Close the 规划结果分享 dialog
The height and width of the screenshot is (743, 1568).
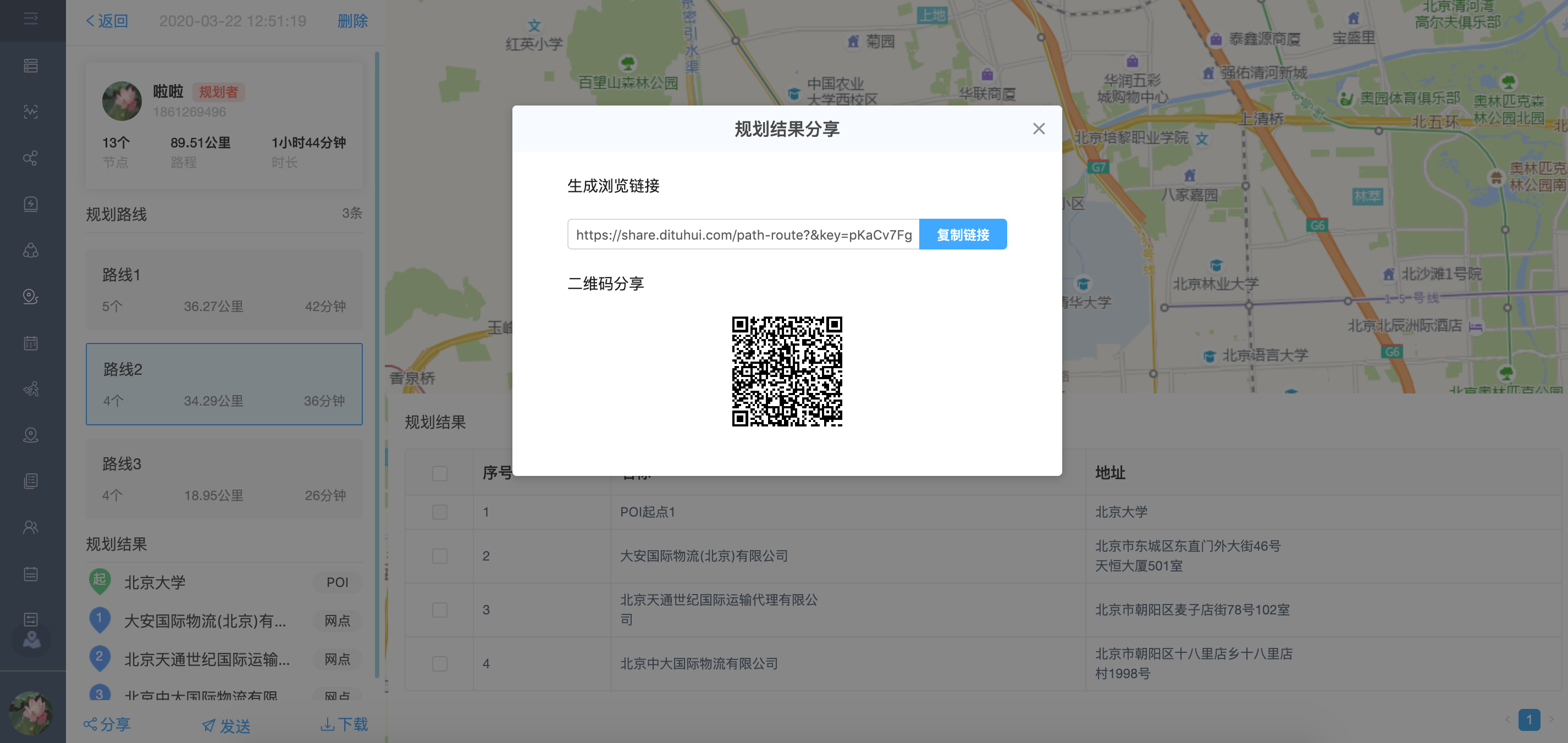[x=1039, y=129]
